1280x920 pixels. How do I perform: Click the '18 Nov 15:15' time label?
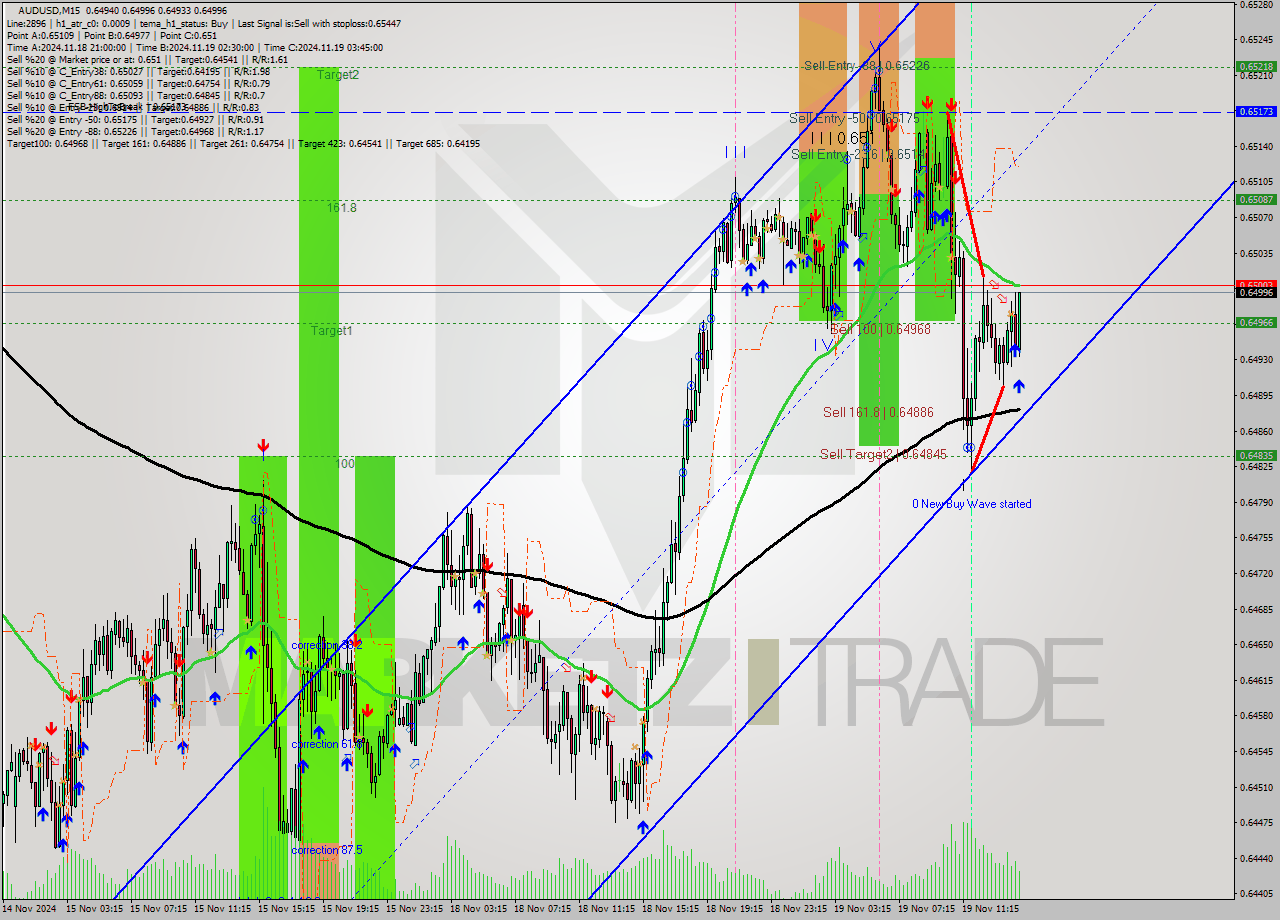click(x=669, y=909)
